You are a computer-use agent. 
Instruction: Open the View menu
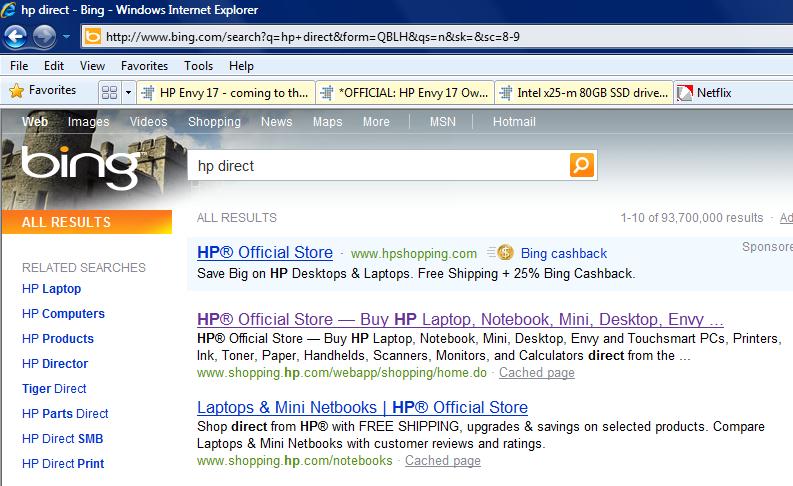[92, 66]
